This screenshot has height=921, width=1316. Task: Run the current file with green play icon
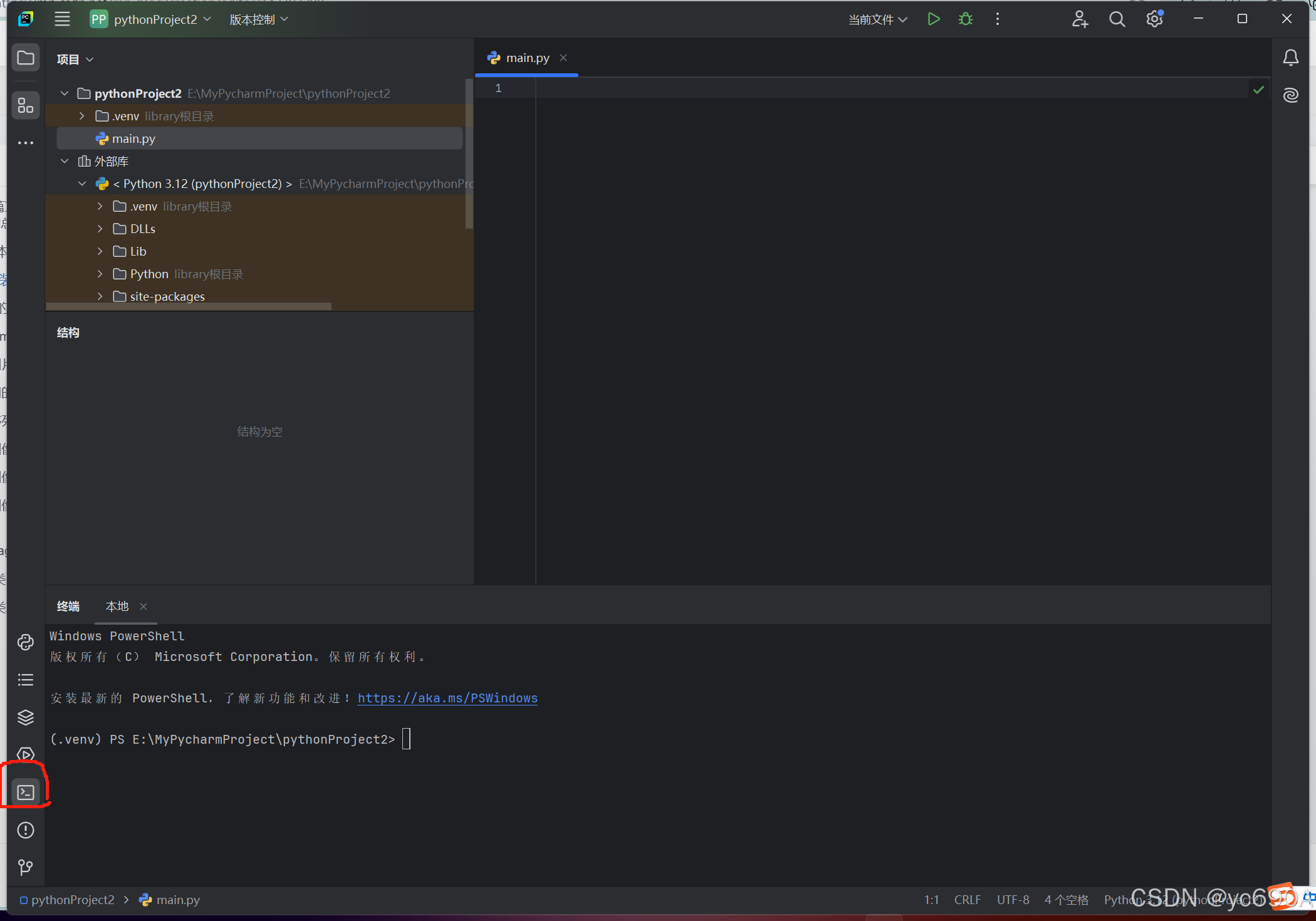click(x=933, y=19)
